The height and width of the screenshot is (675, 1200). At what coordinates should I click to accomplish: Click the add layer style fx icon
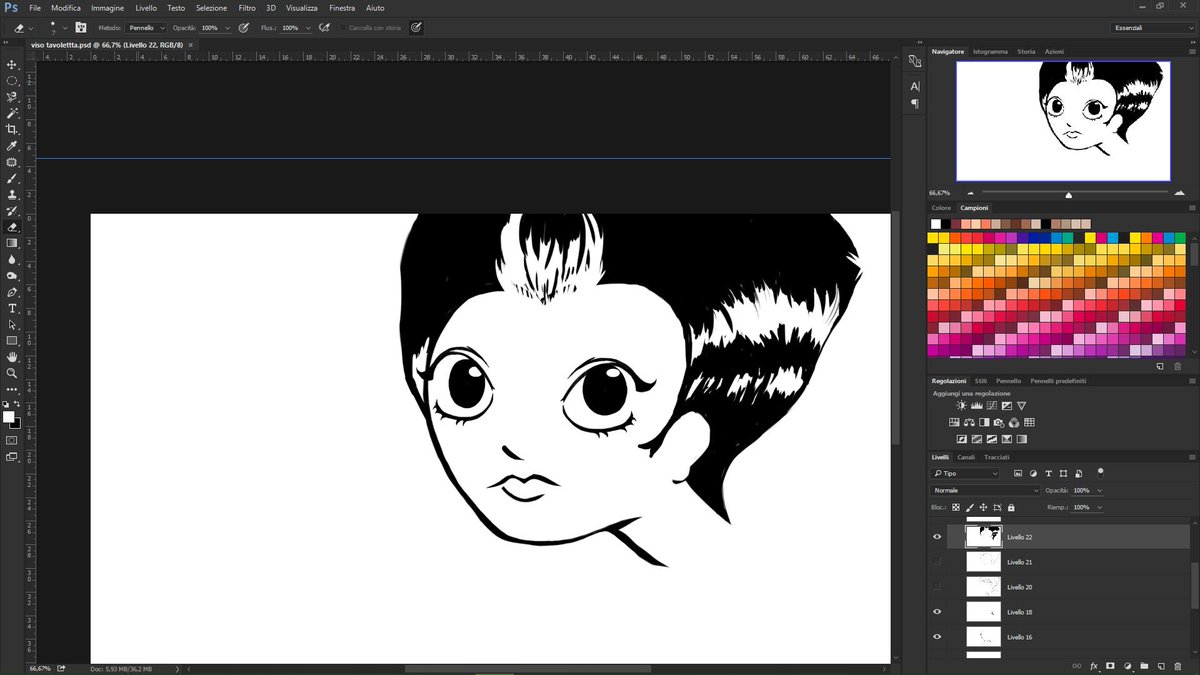click(1094, 665)
